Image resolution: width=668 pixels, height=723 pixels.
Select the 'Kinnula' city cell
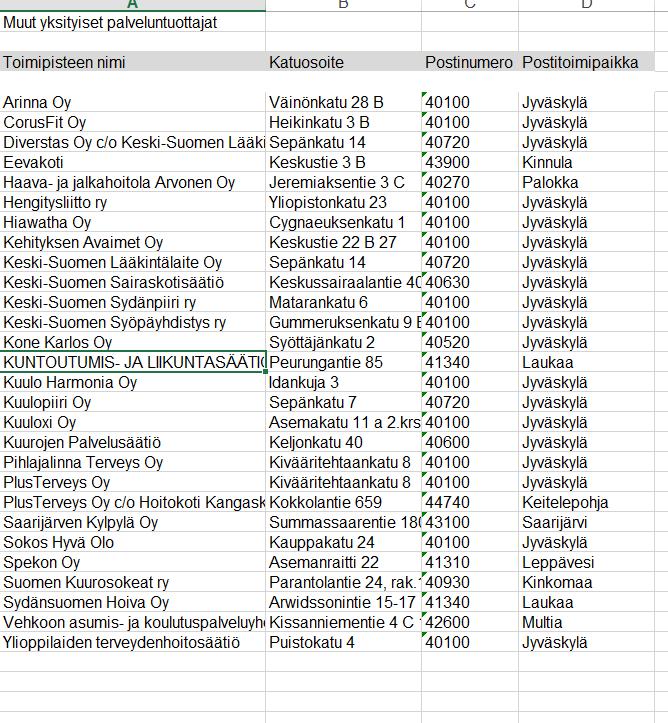(586, 162)
